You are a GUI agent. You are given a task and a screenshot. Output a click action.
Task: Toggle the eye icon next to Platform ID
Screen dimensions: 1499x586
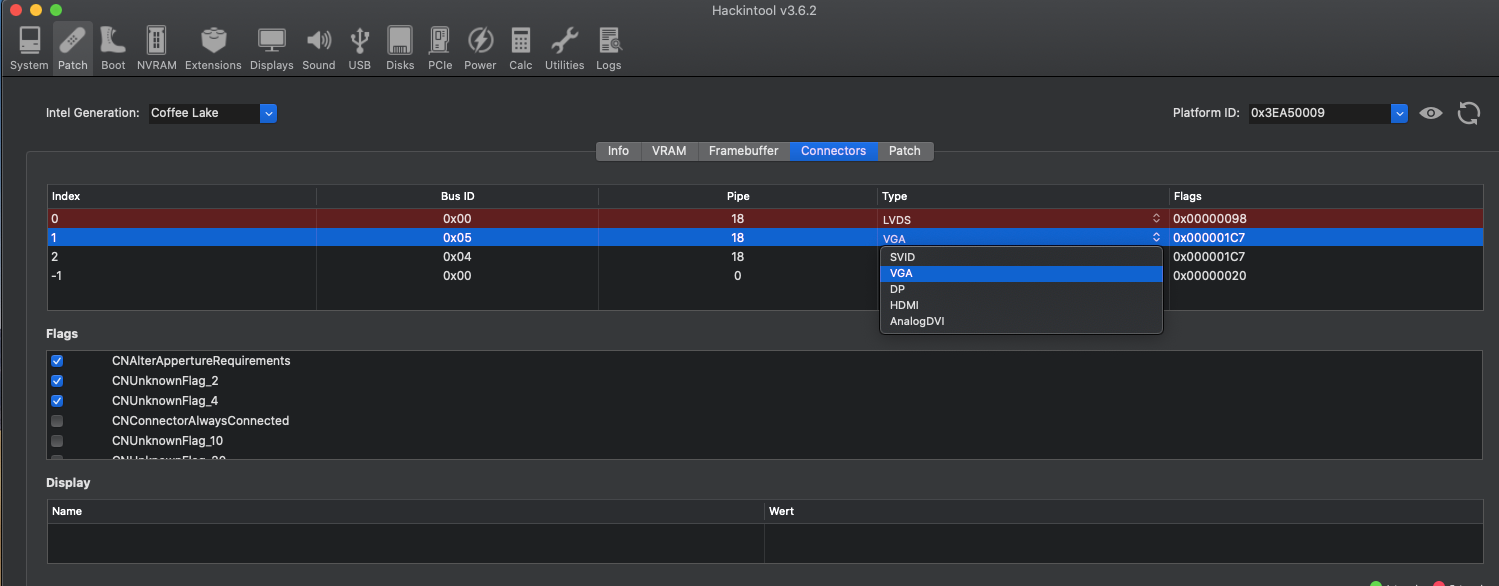pyautogui.click(x=1432, y=113)
